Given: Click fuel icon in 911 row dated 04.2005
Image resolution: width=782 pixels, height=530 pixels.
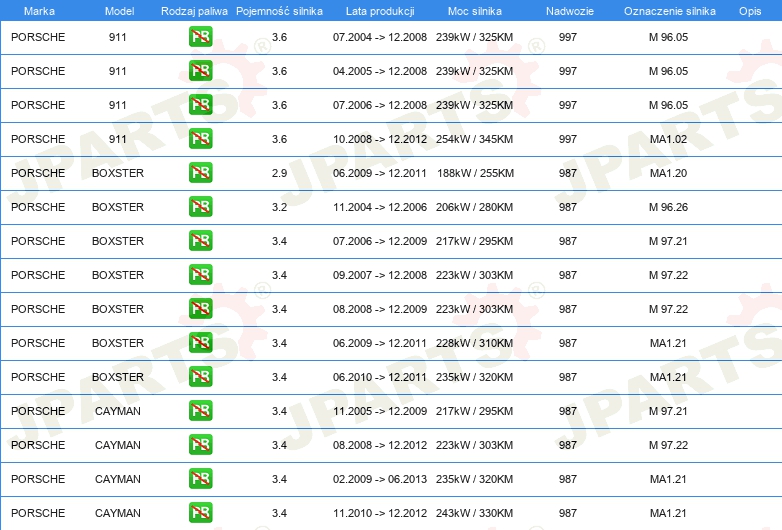Looking at the screenshot, I should pyautogui.click(x=200, y=71).
